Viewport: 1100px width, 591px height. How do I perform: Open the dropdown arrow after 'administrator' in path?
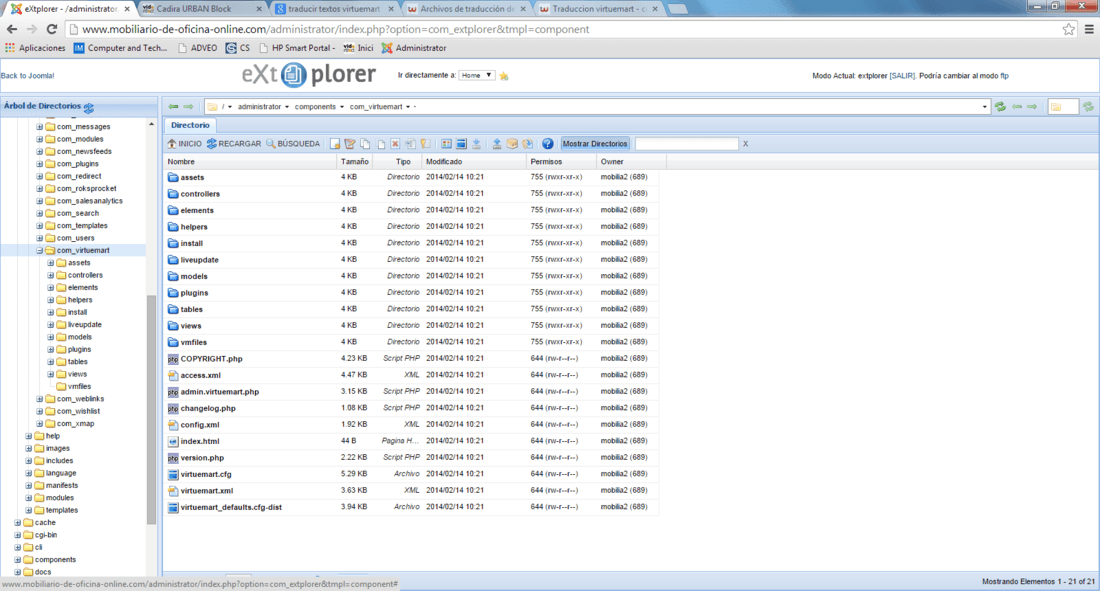[x=286, y=107]
